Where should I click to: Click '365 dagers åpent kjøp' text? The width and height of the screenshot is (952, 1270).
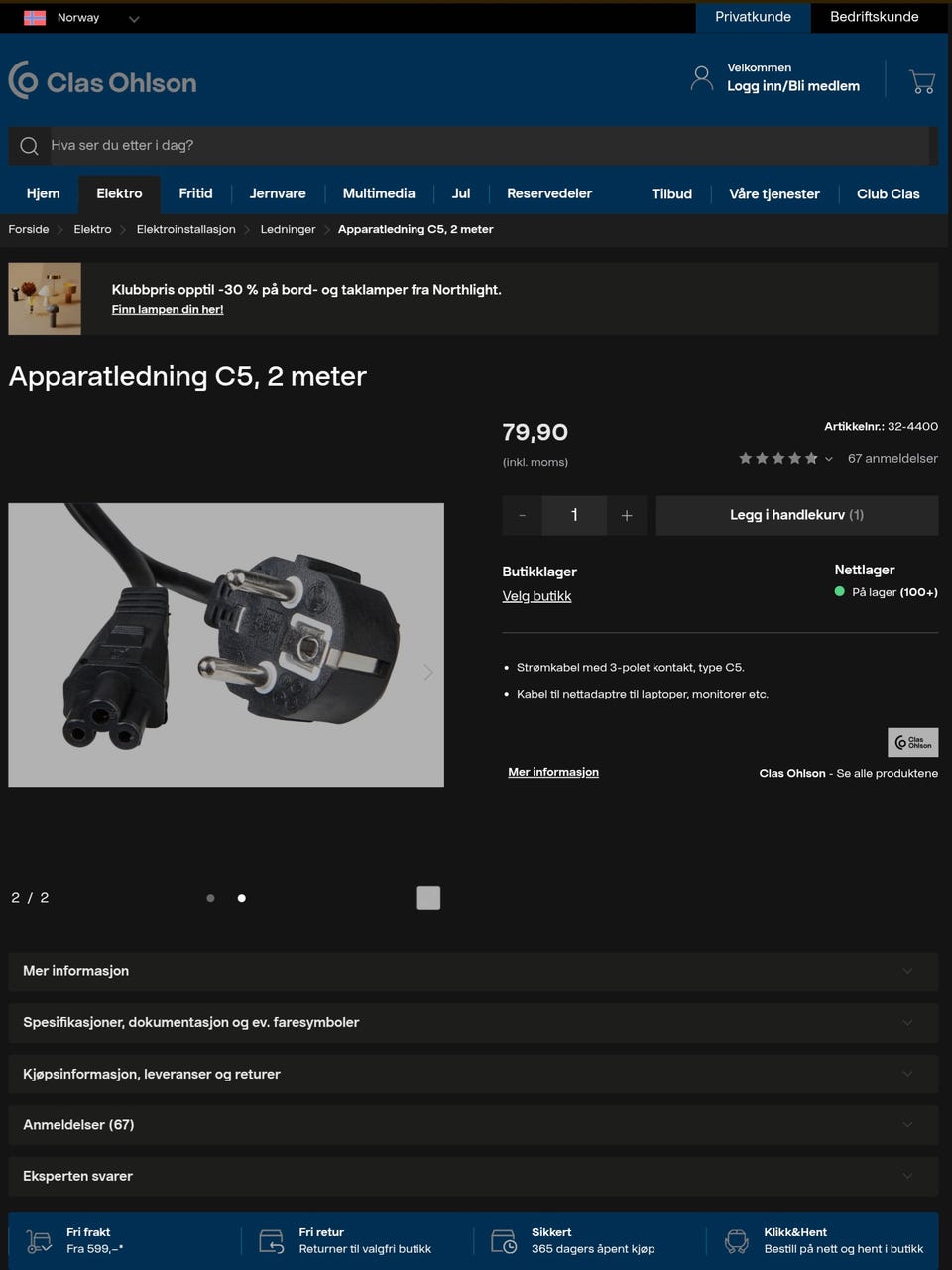tap(593, 1249)
